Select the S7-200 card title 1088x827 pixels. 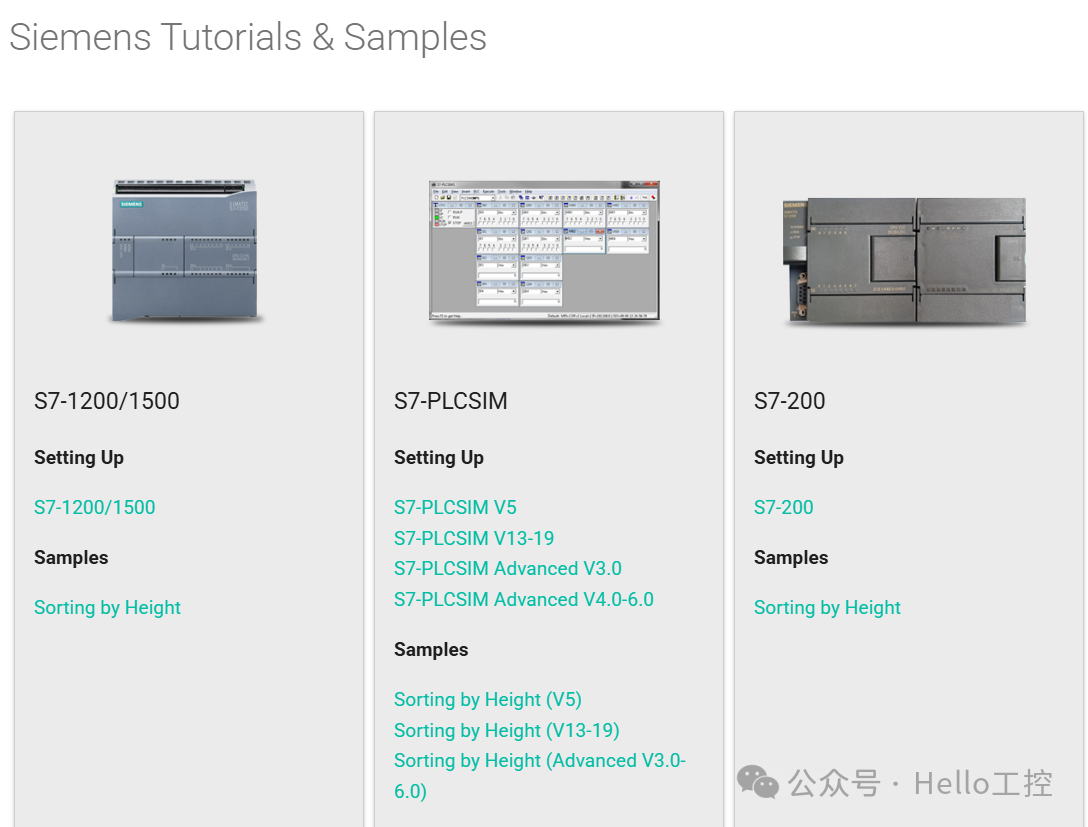point(790,400)
